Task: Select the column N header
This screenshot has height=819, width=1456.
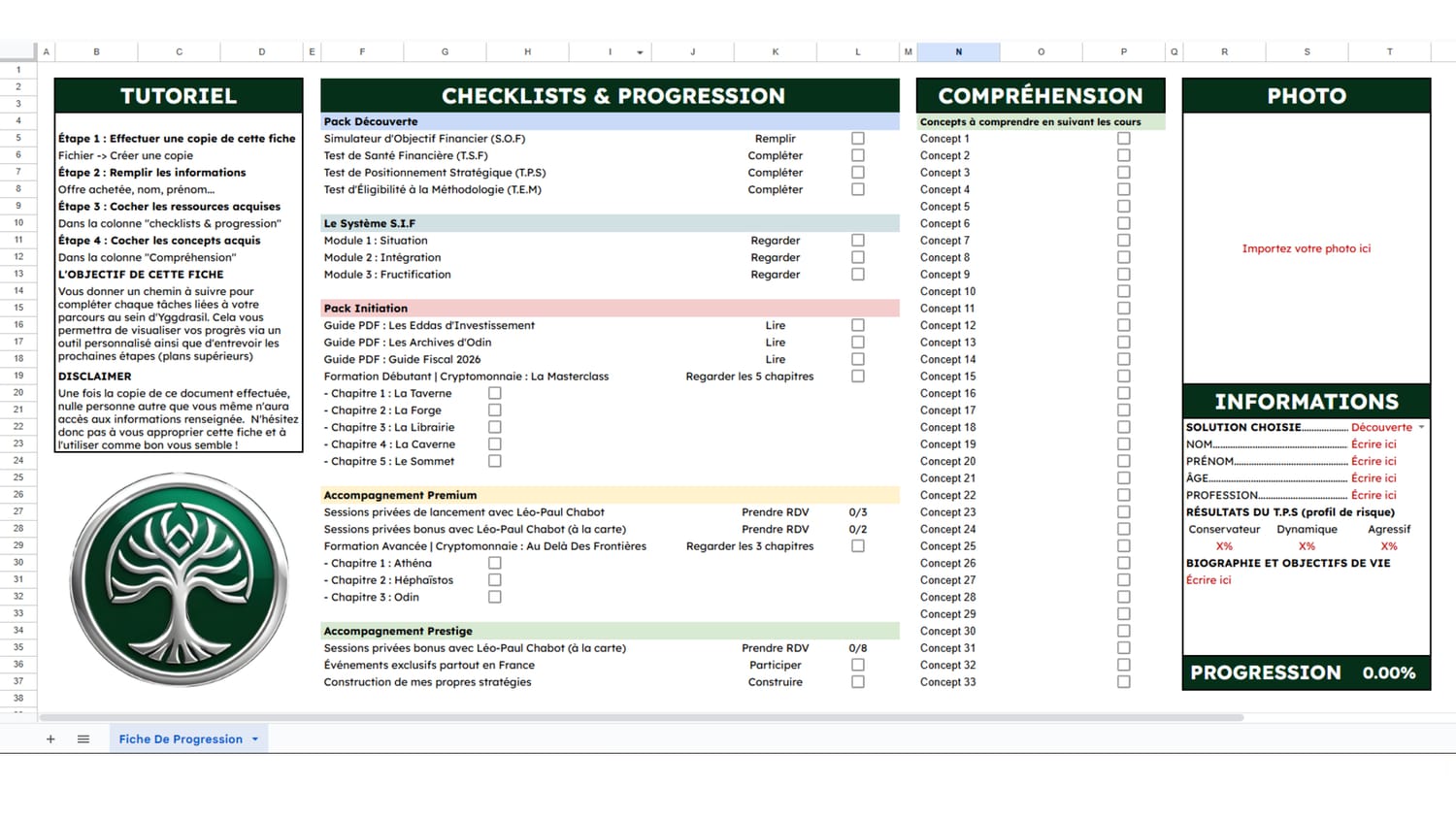Action: coord(958,52)
